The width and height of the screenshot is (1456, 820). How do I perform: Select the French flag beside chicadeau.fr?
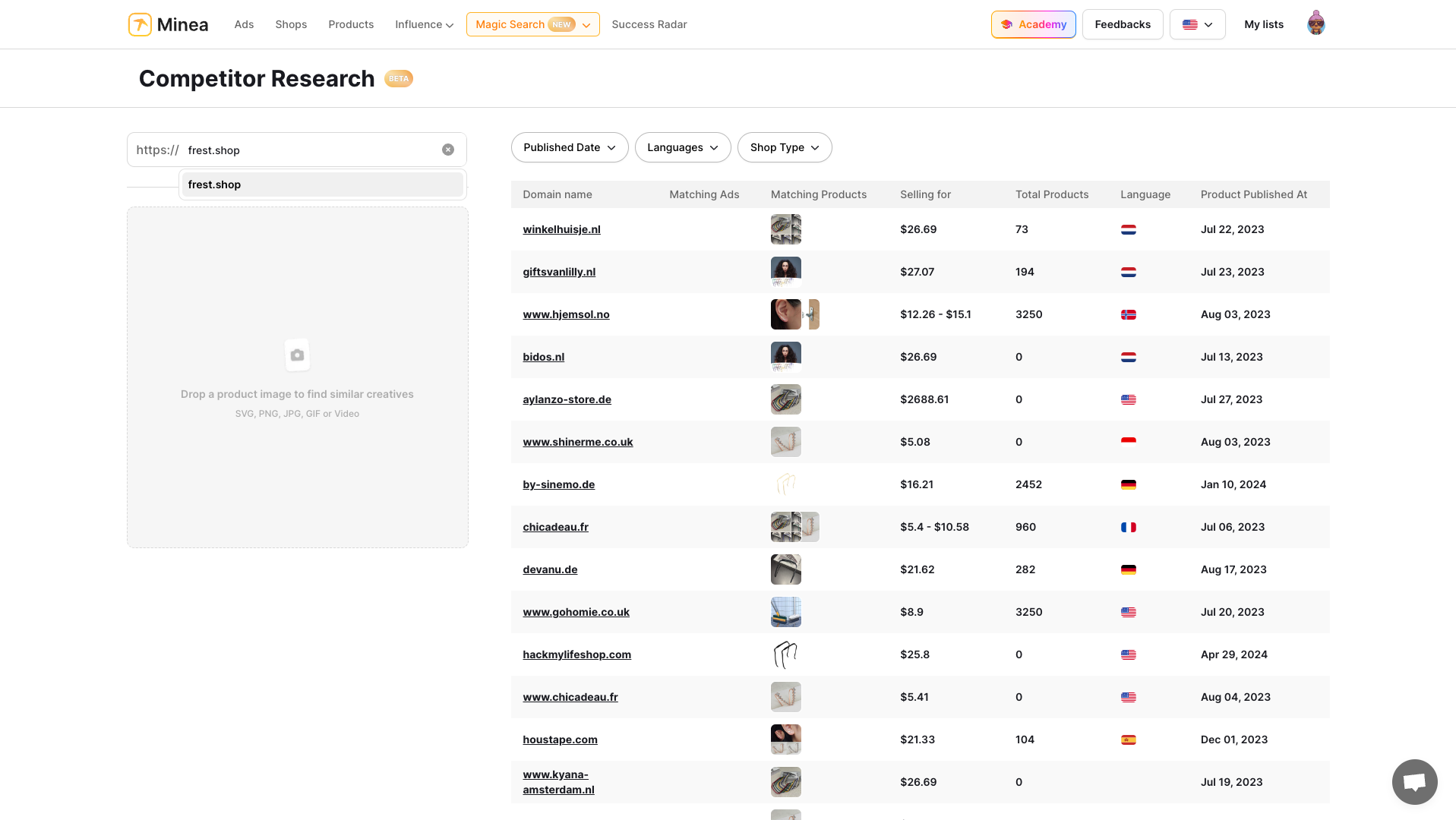(1129, 526)
